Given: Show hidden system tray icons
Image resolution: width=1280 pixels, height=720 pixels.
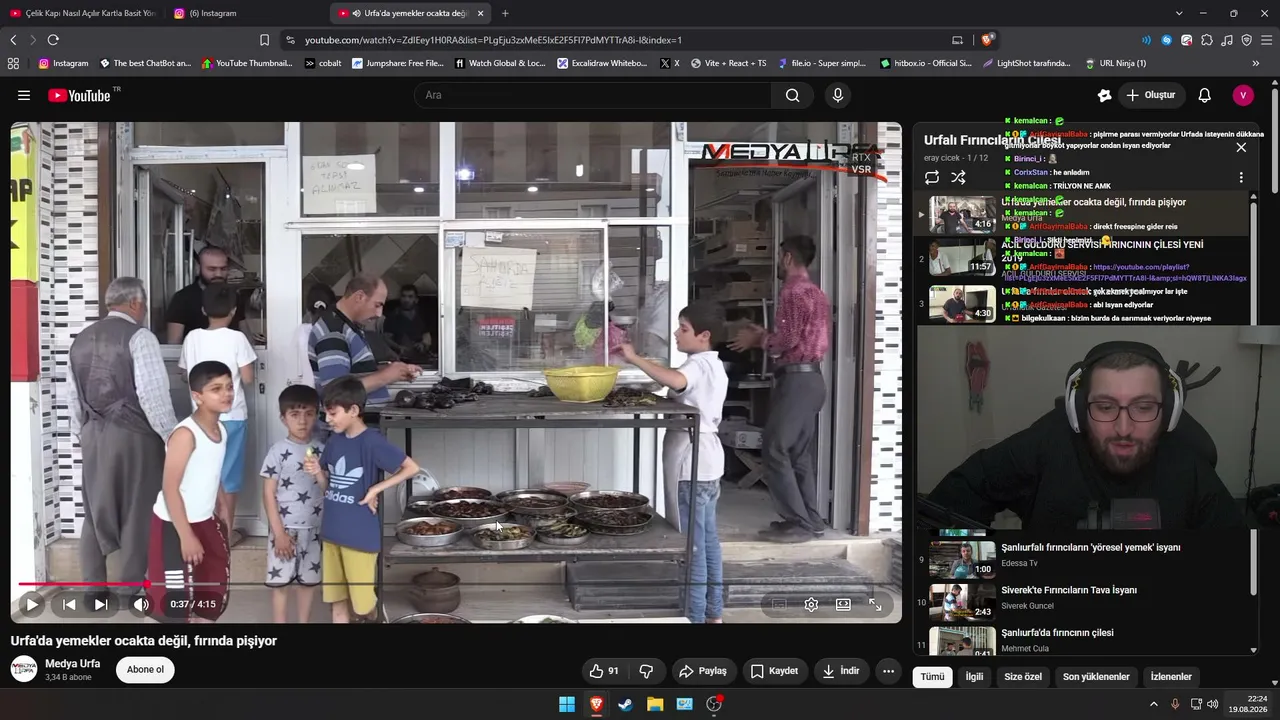Looking at the screenshot, I should pos(1153,704).
